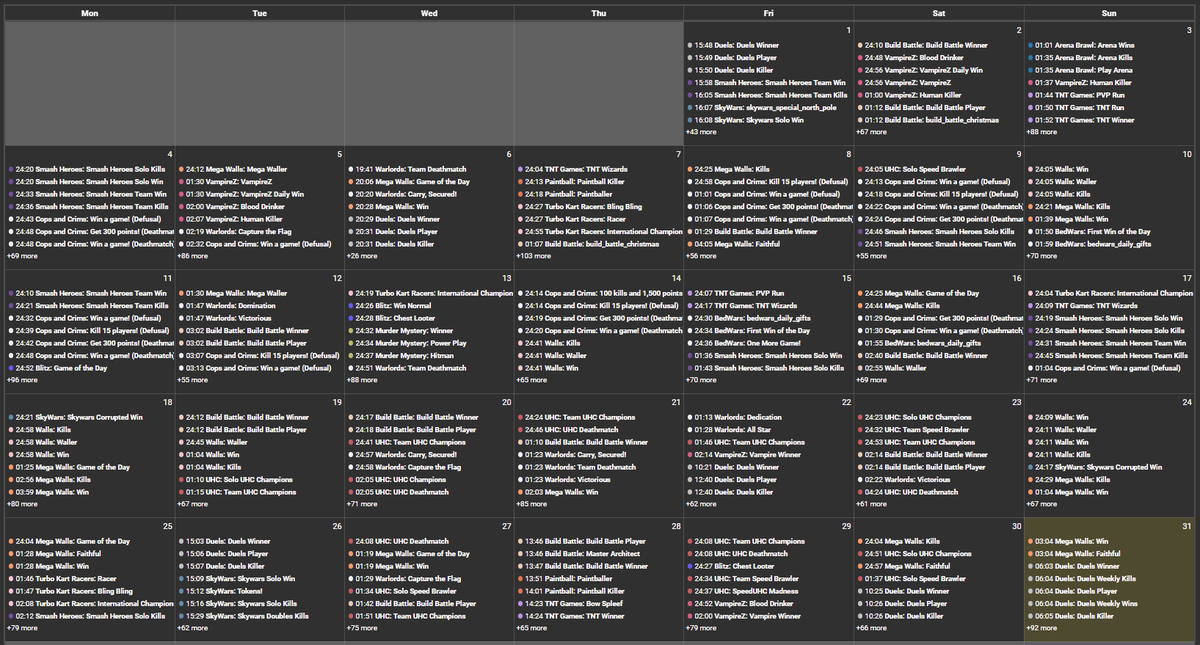Screen dimensions: 1200x645
Task: Open the '+96 more' events link
Action: point(22,380)
